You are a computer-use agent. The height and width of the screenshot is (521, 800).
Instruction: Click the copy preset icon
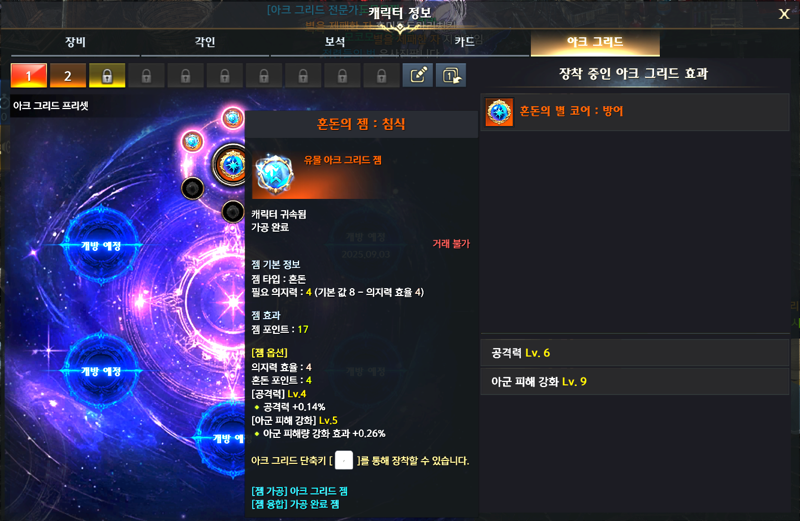(451, 76)
